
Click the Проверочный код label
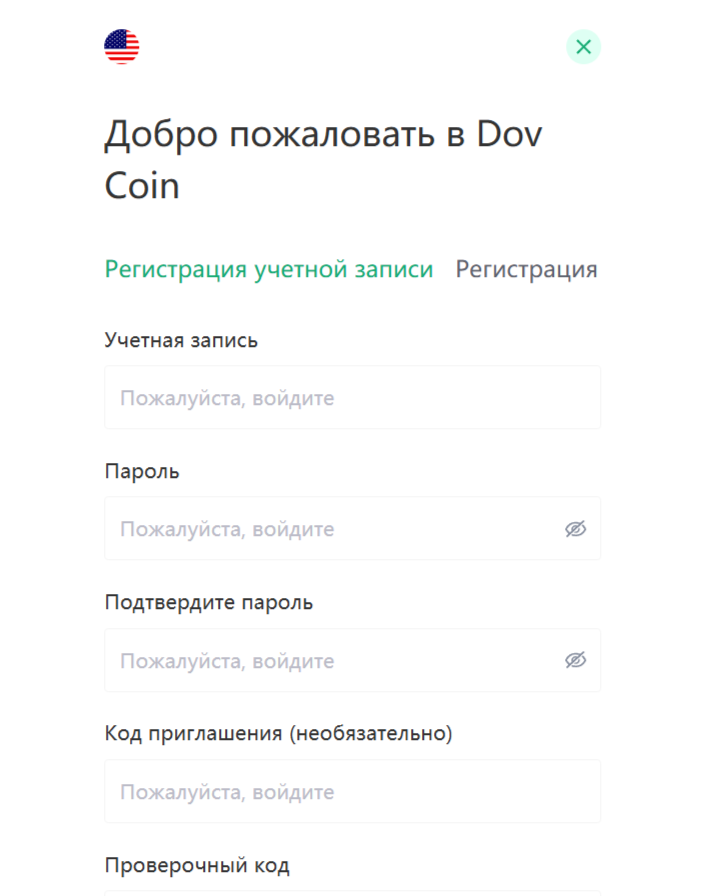click(197, 865)
